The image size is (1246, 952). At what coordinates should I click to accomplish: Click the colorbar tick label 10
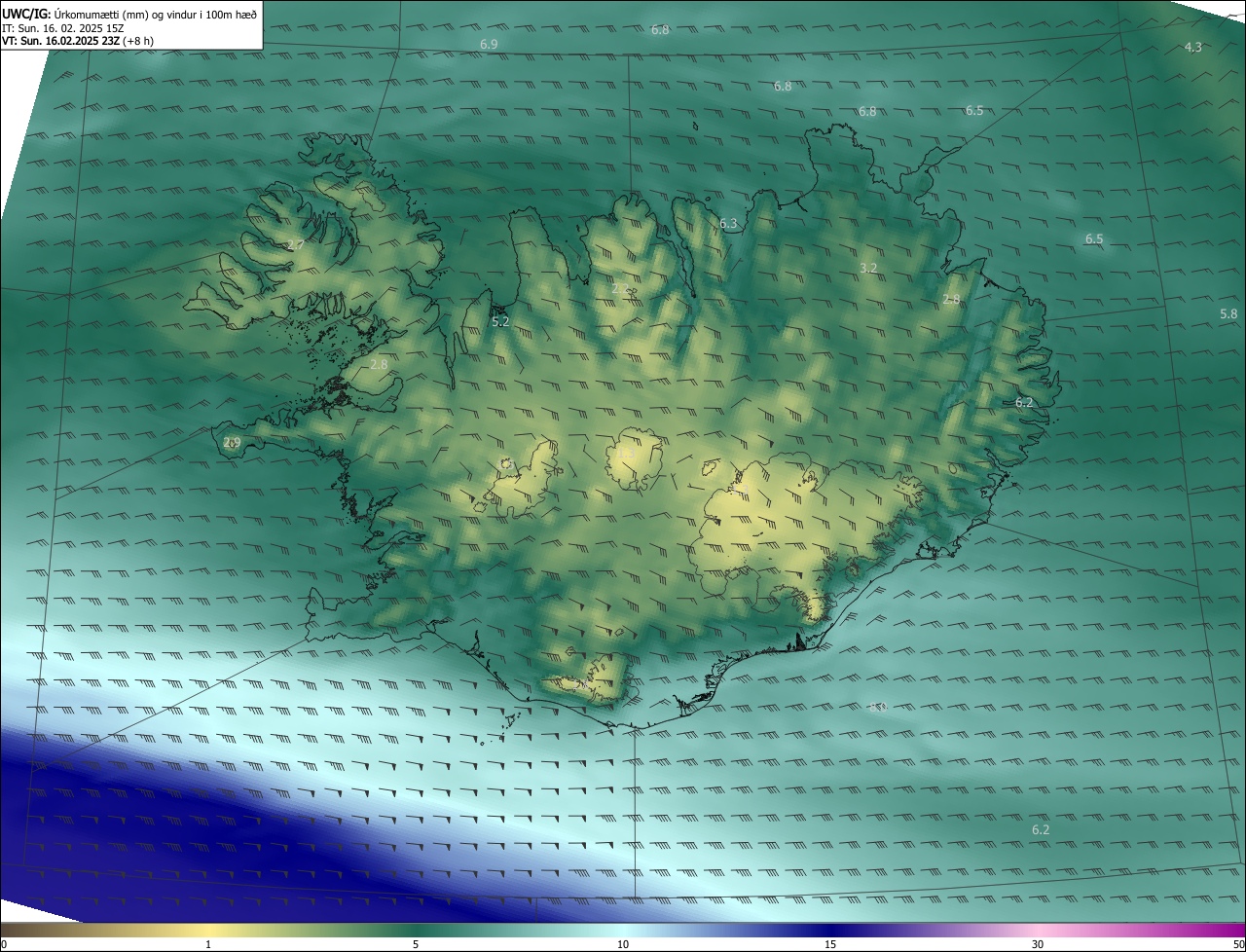click(x=623, y=944)
